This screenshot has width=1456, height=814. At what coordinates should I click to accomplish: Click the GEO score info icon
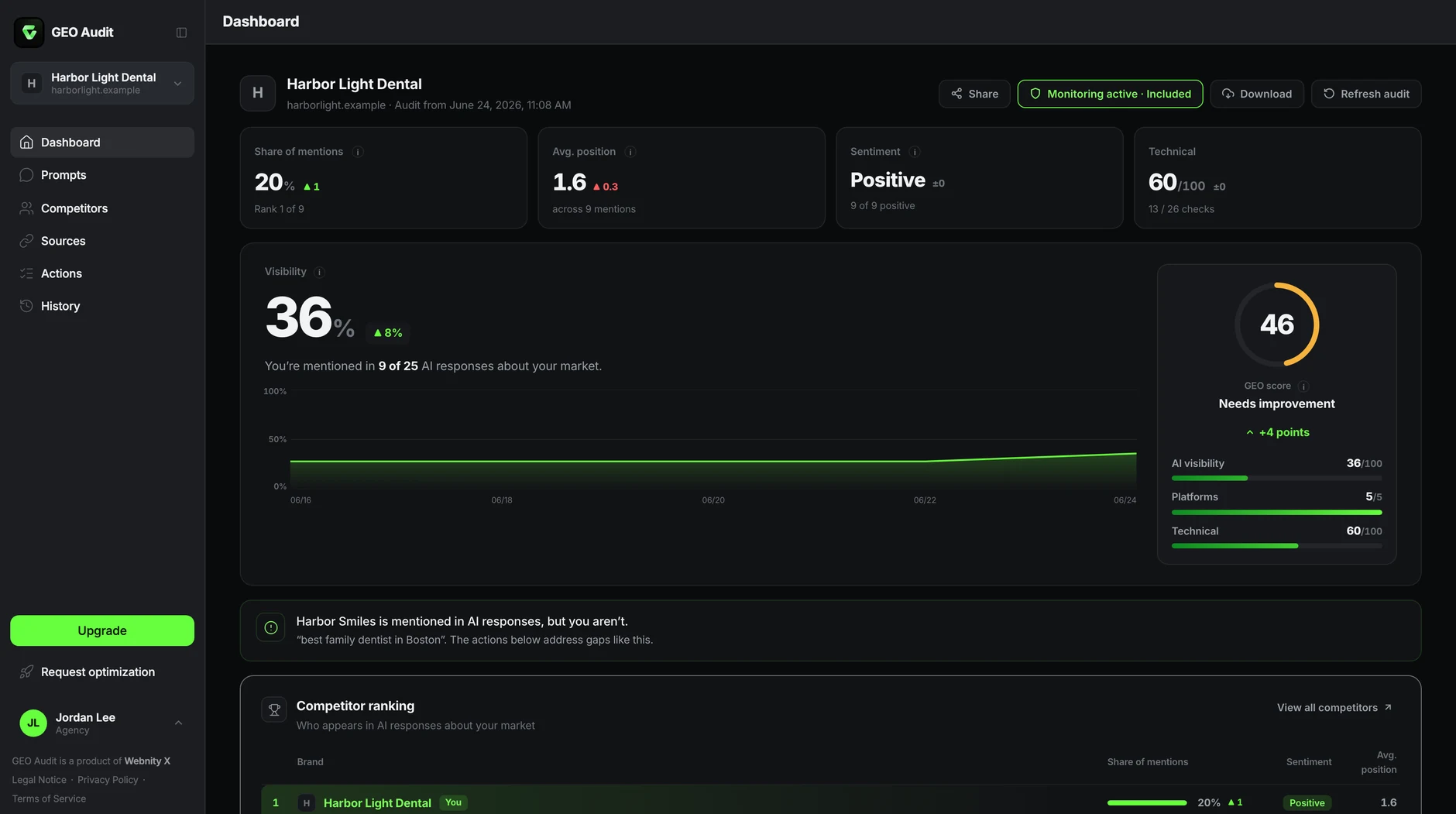tap(1303, 386)
